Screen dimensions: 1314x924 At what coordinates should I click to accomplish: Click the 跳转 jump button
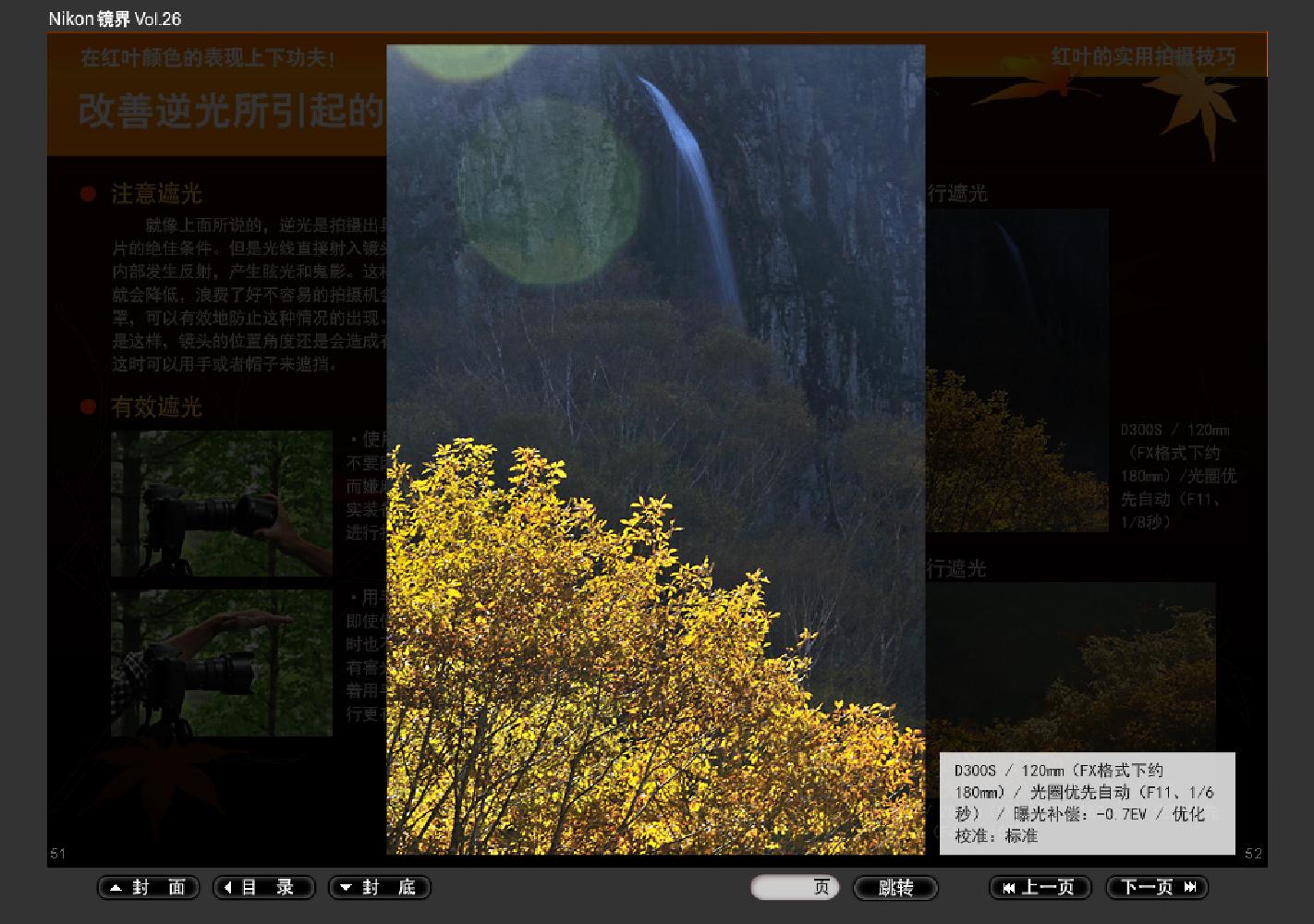895,888
